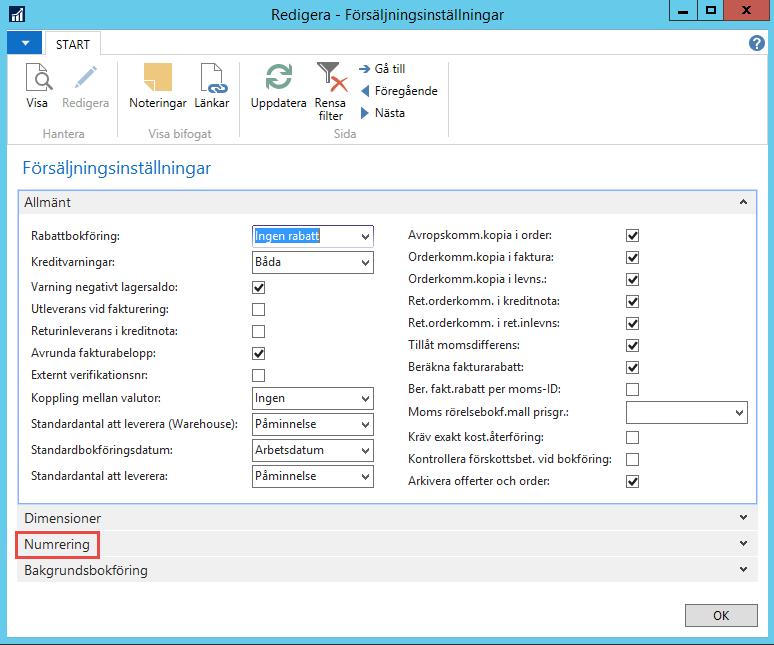This screenshot has width=774, height=645.
Task: Enable Ber. fakt.rabatt per moms-ID checkbox
Action: (632, 389)
